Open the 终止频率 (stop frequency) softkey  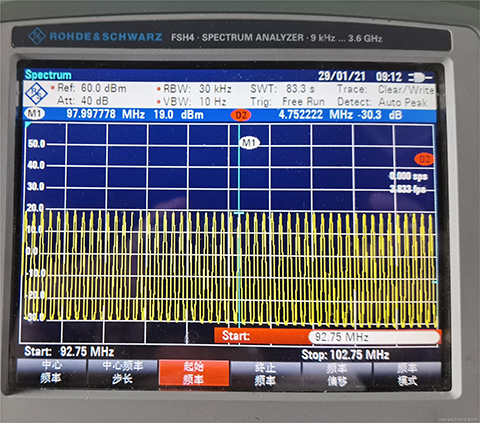pyautogui.click(x=265, y=374)
